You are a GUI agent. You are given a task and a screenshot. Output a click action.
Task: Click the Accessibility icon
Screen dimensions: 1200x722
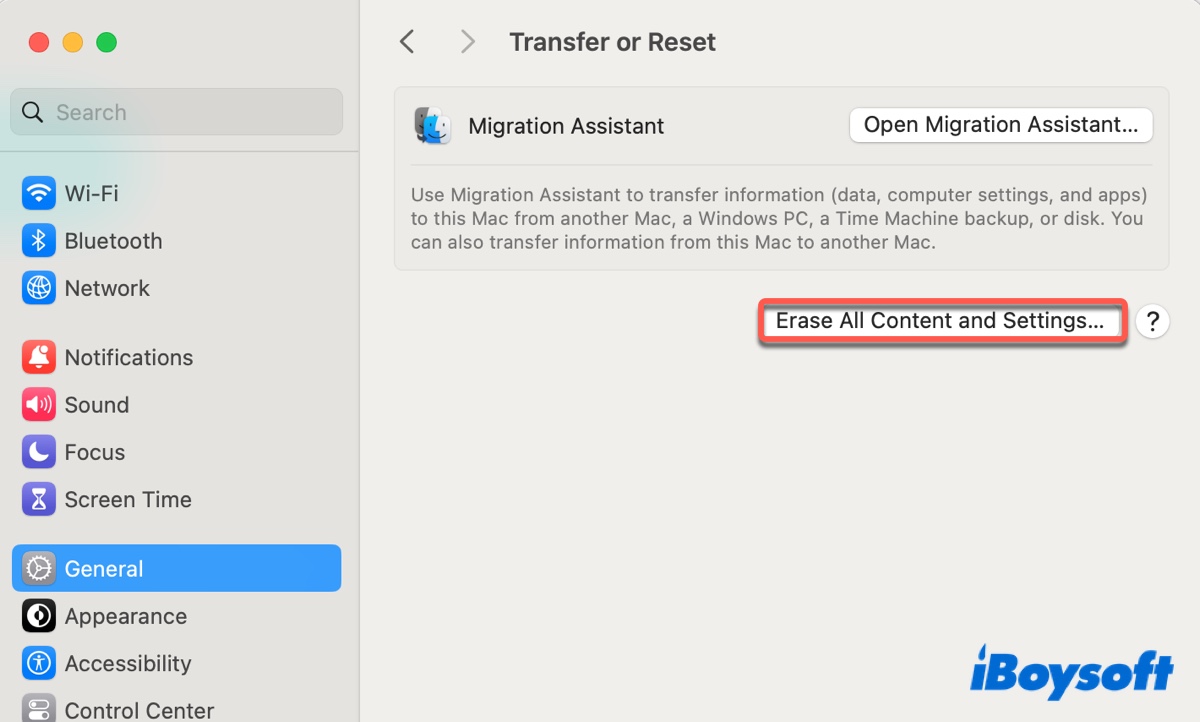tap(39, 663)
